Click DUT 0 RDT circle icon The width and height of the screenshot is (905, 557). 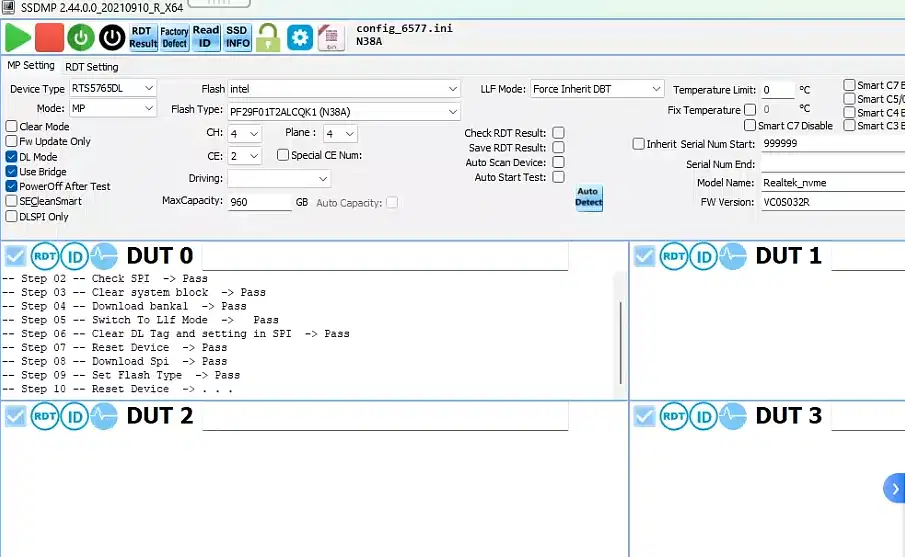44,256
